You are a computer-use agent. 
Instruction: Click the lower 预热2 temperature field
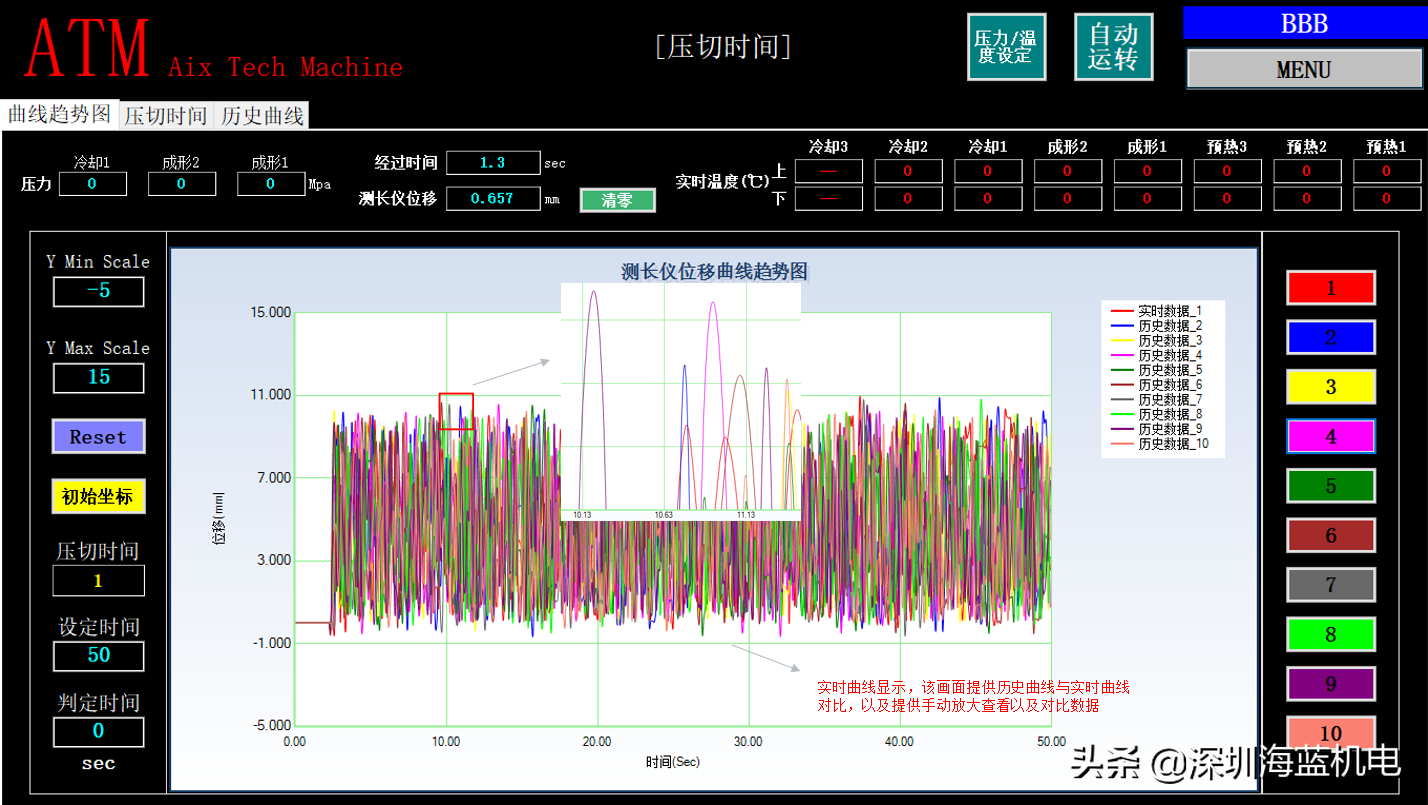(1307, 199)
